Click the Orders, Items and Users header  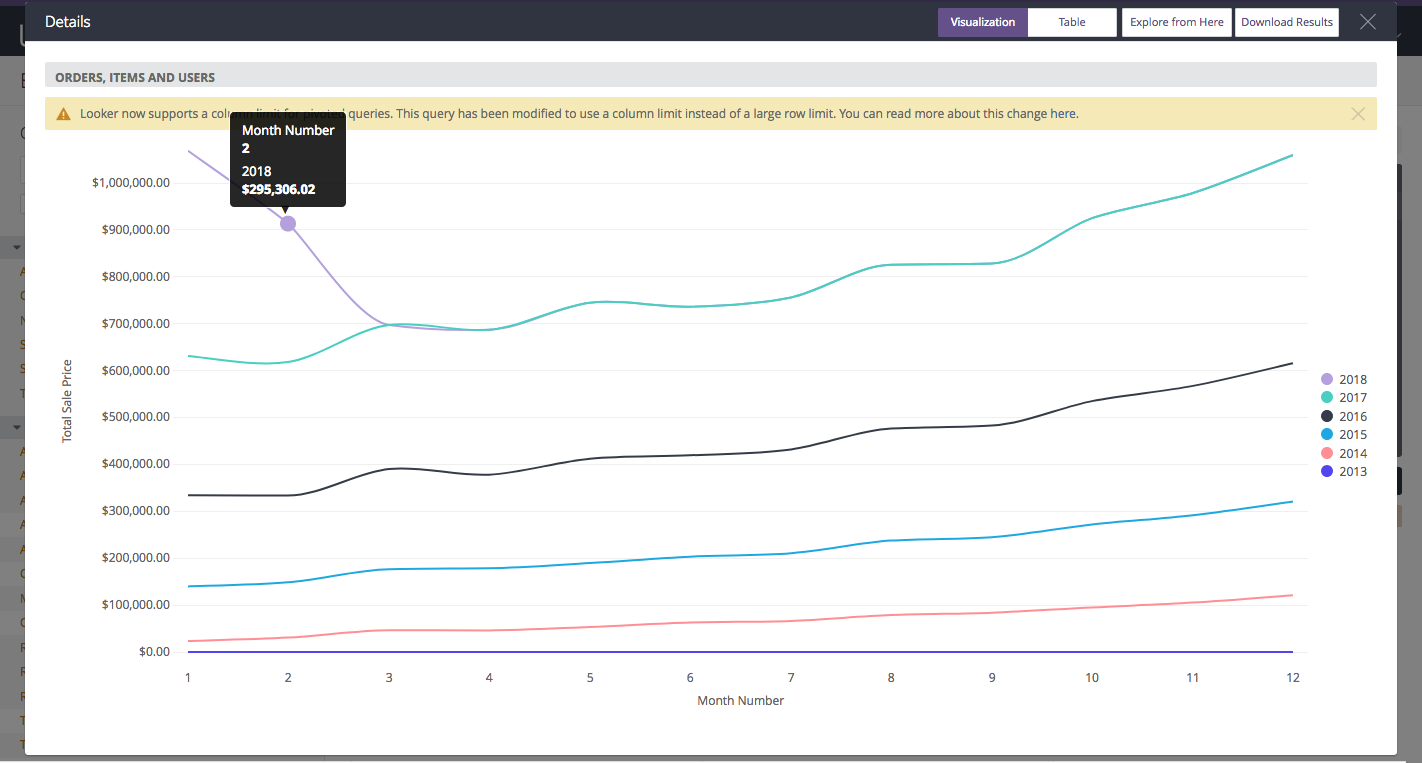point(135,77)
